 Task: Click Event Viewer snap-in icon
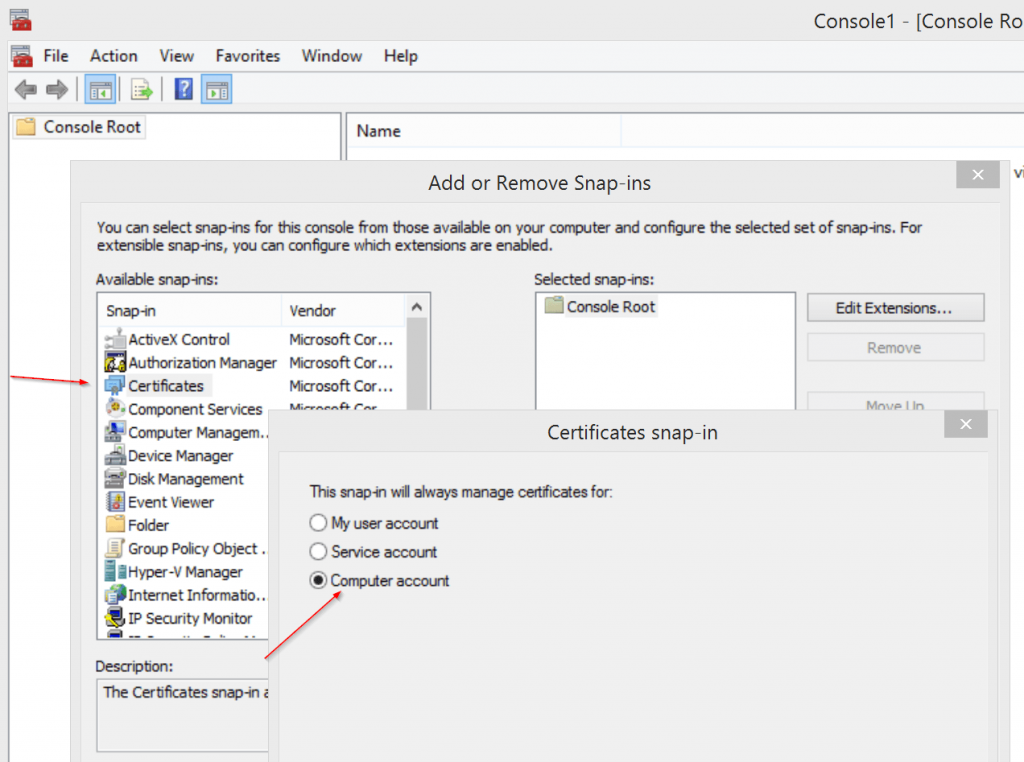pos(115,501)
